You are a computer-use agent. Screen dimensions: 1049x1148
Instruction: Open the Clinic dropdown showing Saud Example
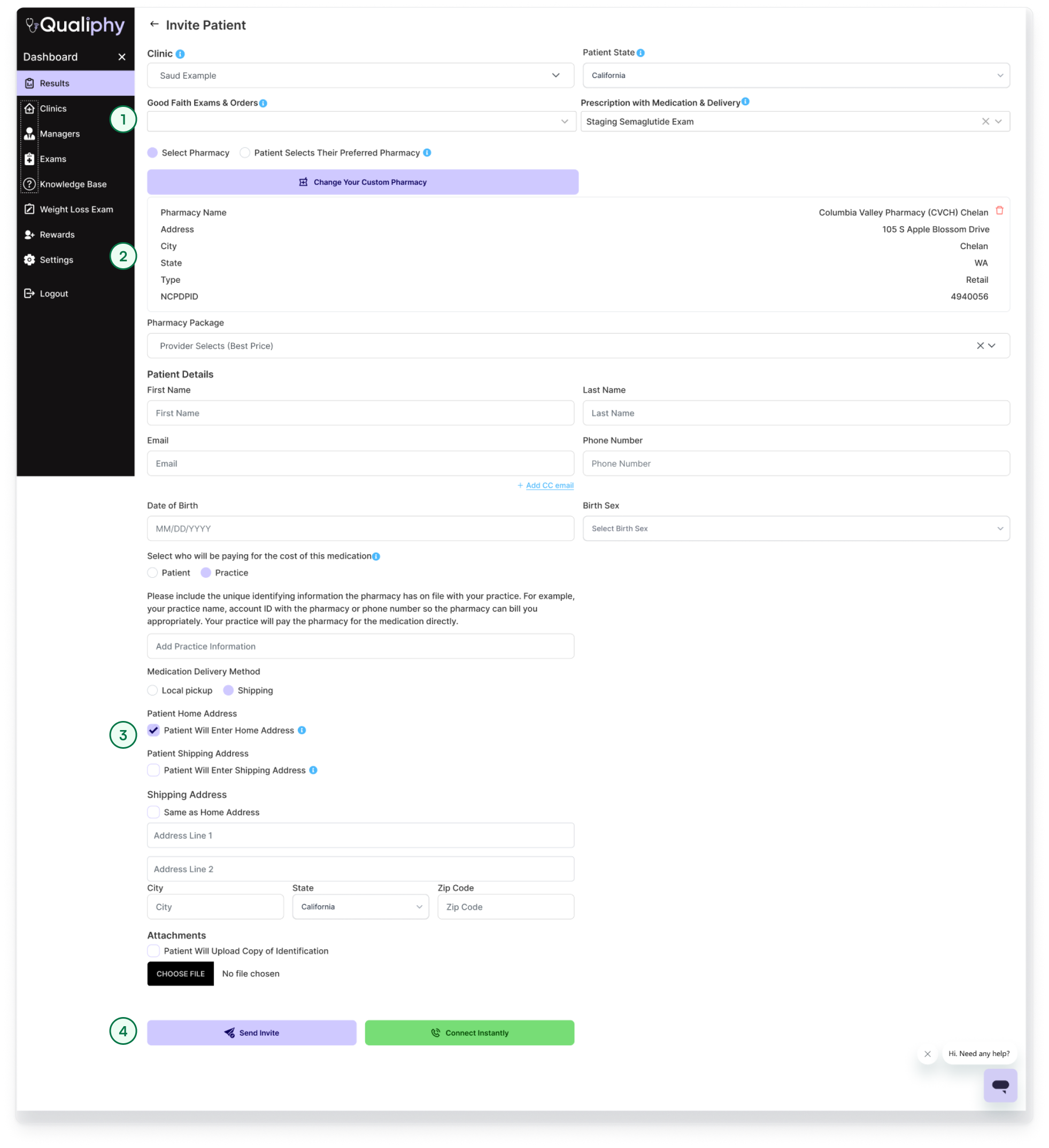360,75
